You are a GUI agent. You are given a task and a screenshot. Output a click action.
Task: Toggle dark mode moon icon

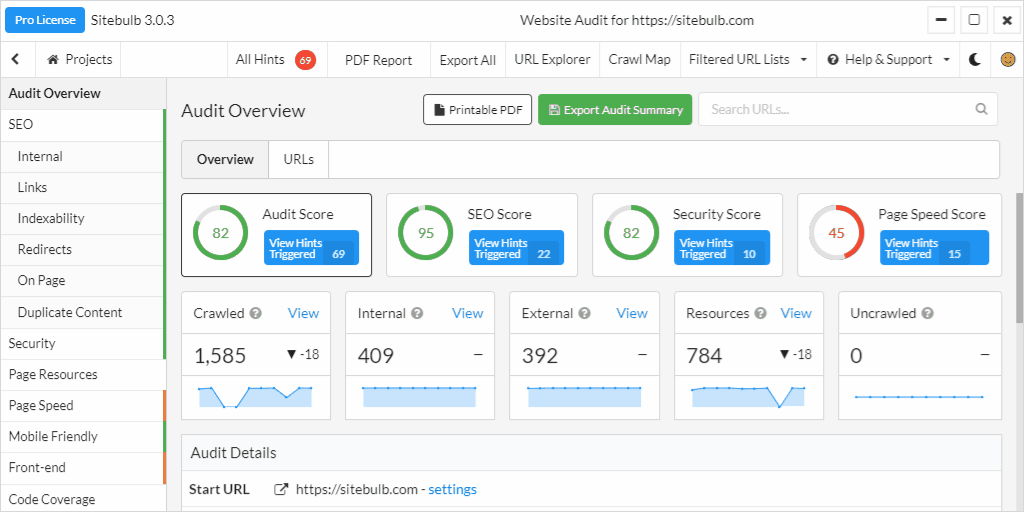(x=975, y=60)
